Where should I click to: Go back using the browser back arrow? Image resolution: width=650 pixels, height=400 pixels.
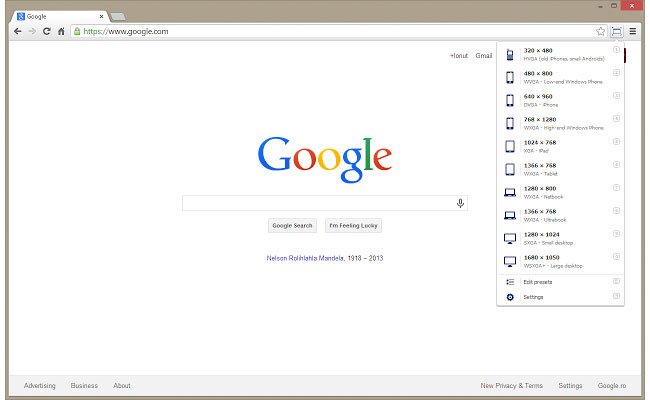click(17, 32)
